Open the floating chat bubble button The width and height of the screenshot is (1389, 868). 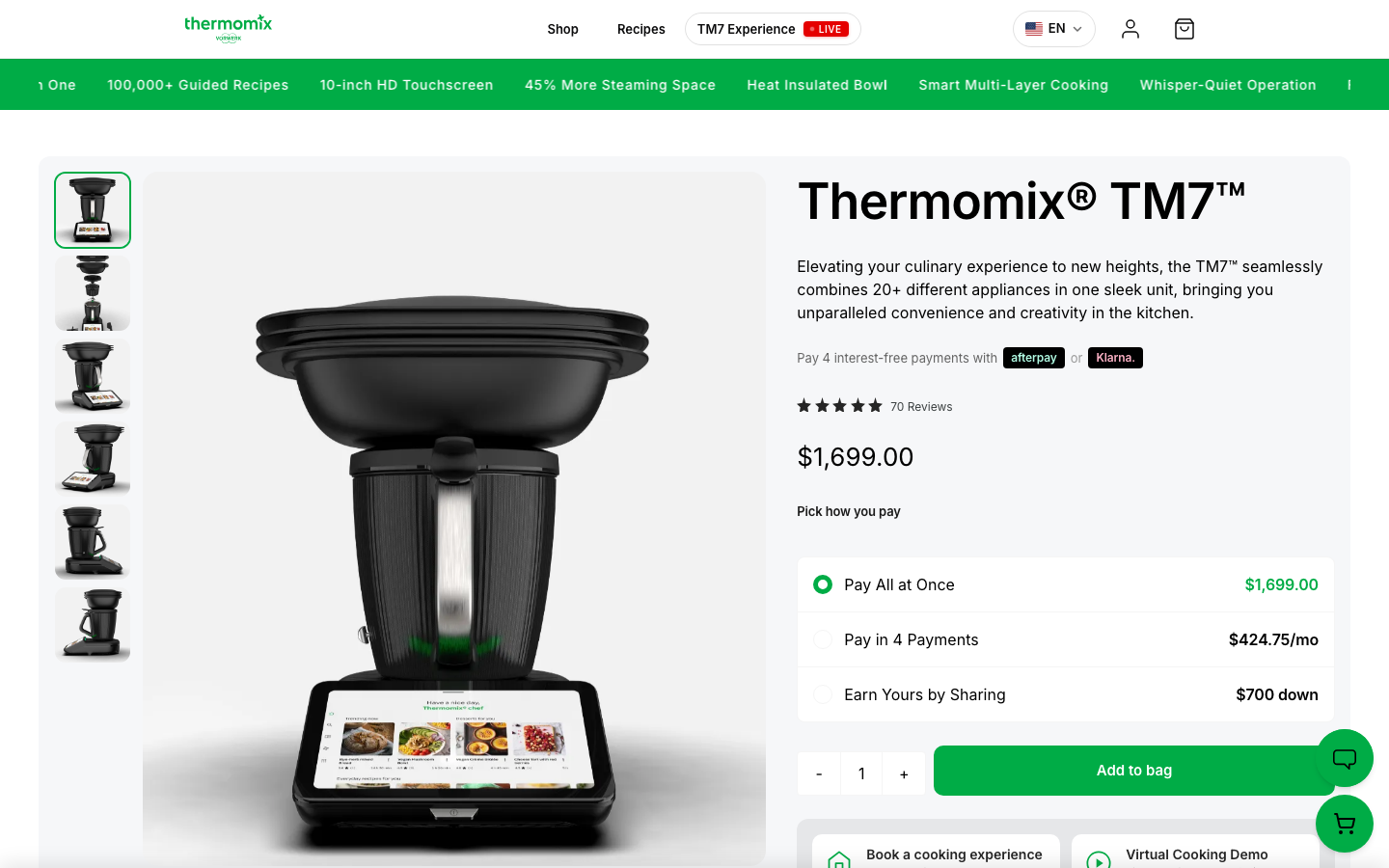[x=1345, y=758]
